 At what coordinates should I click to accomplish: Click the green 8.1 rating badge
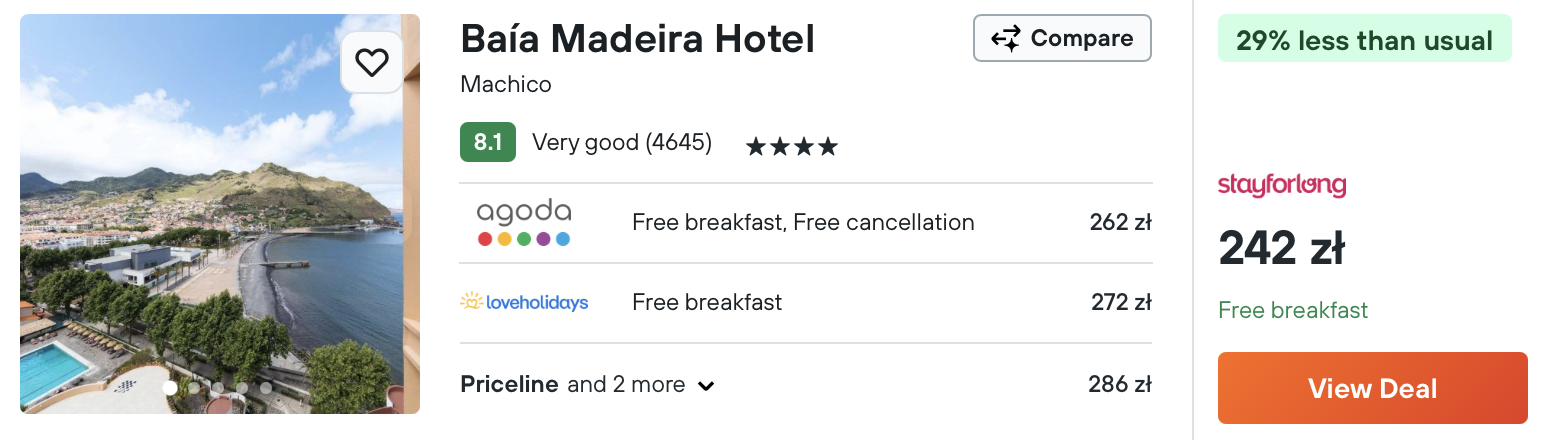[x=488, y=142]
